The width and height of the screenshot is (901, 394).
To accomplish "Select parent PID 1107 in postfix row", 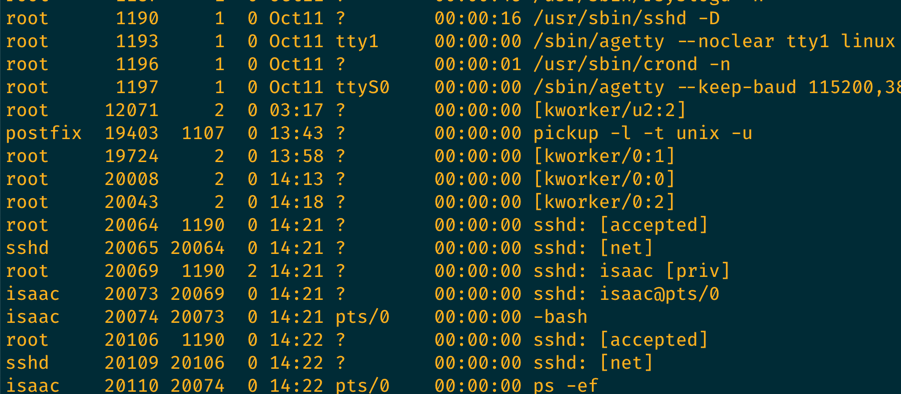I will tap(203, 133).
